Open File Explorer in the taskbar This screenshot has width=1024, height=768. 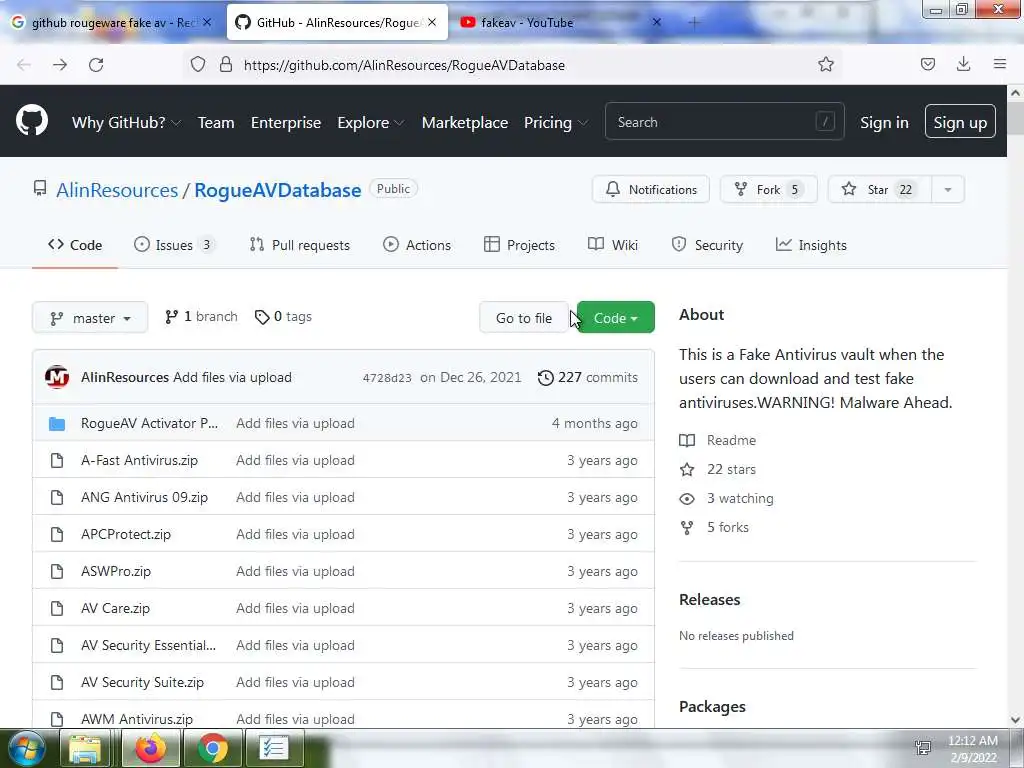pyautogui.click(x=86, y=748)
